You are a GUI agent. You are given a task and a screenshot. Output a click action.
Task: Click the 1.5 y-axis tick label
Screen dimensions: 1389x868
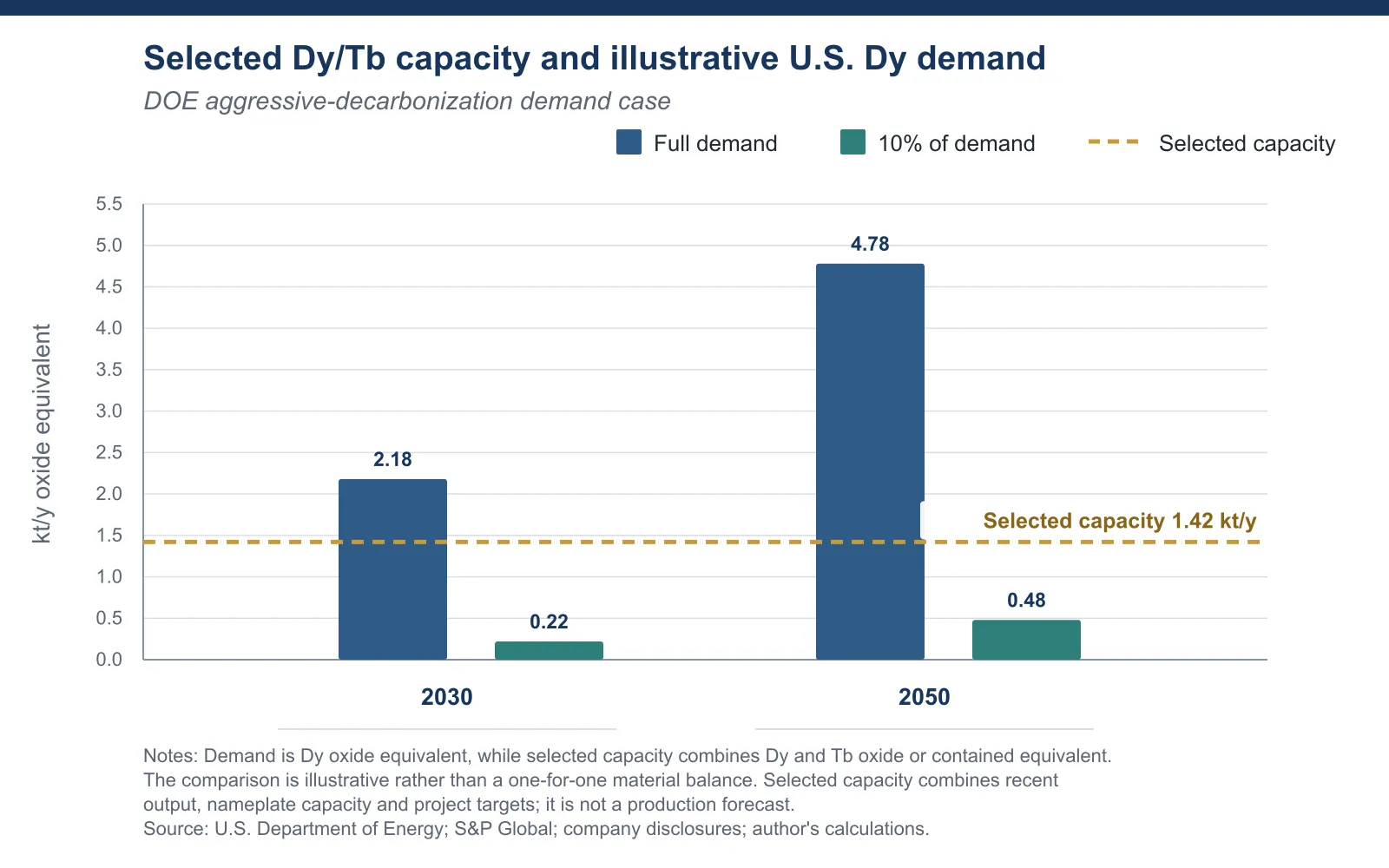(x=109, y=536)
